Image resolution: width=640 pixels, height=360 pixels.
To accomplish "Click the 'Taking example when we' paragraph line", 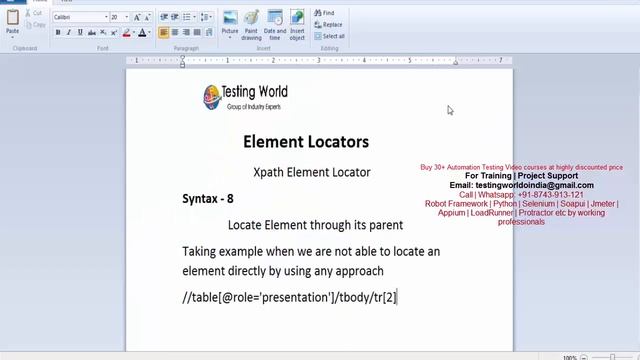I will pos(311,251).
